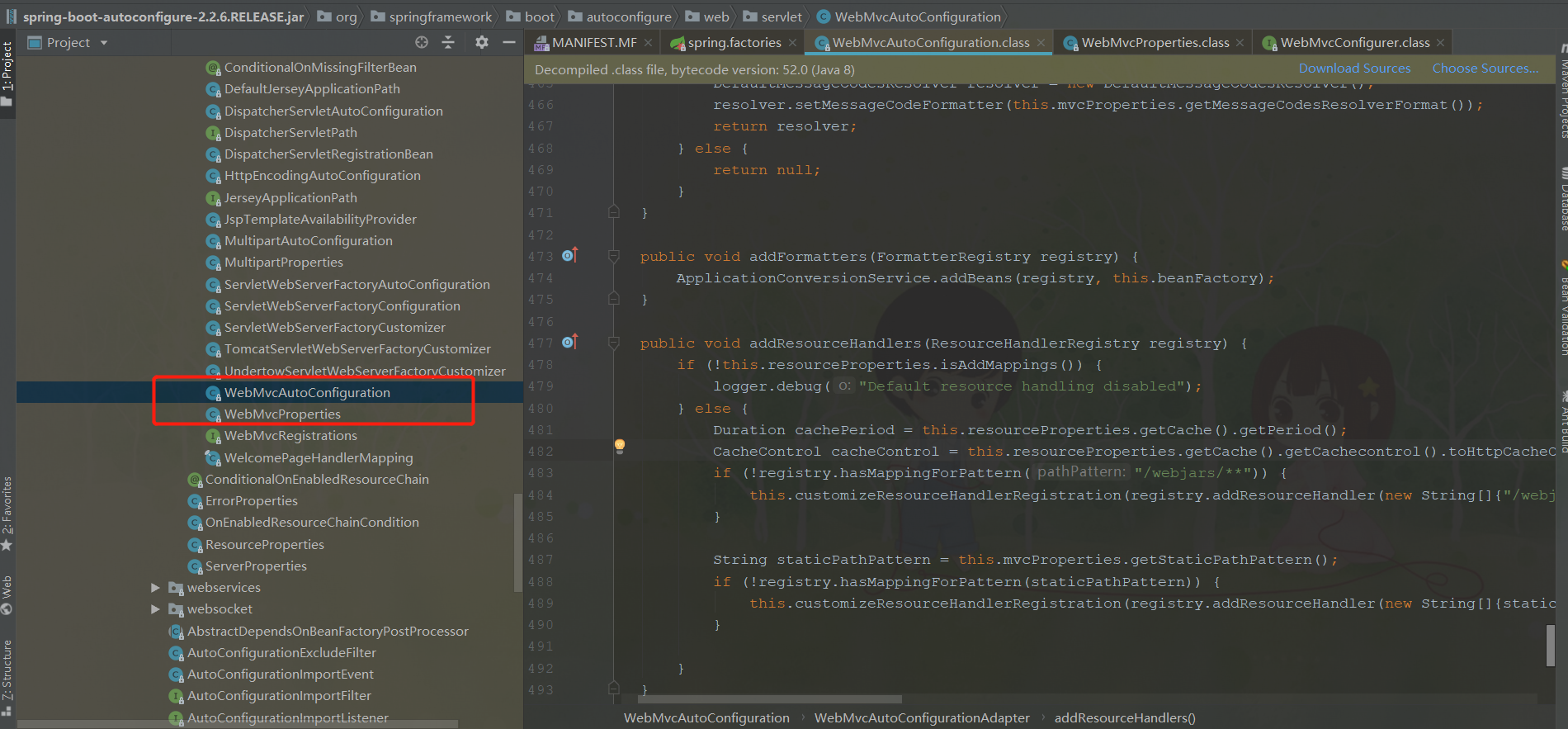Close the spring.factories tab

(x=793, y=43)
